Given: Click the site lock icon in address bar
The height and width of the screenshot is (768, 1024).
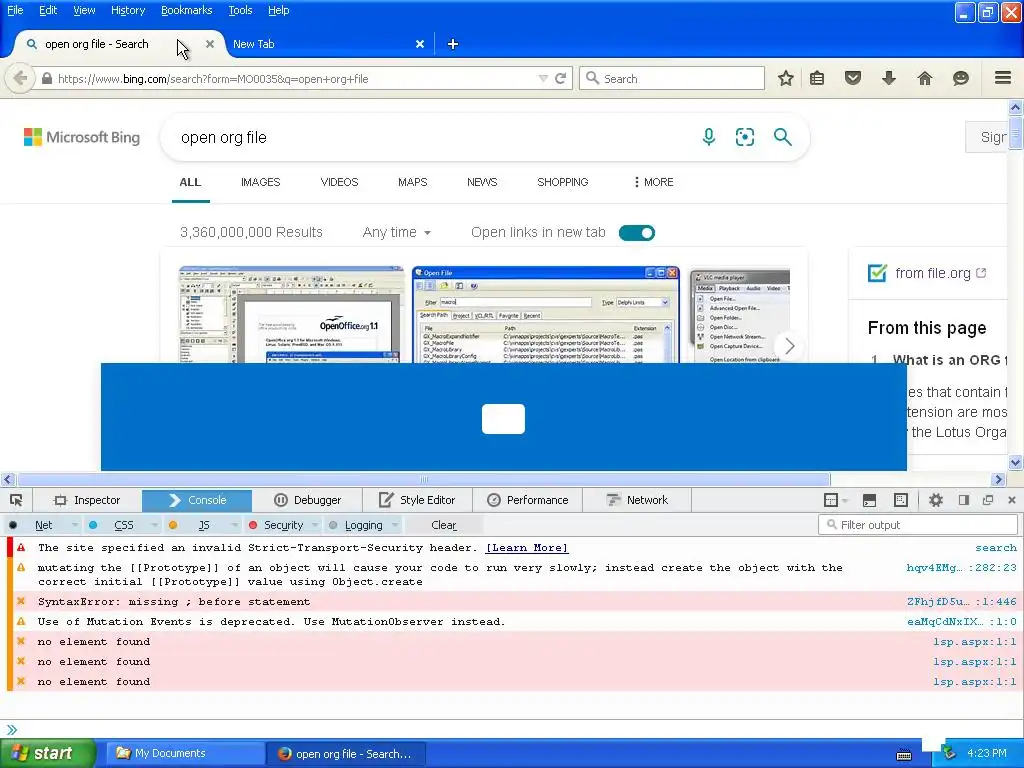Looking at the screenshot, I should (46, 78).
